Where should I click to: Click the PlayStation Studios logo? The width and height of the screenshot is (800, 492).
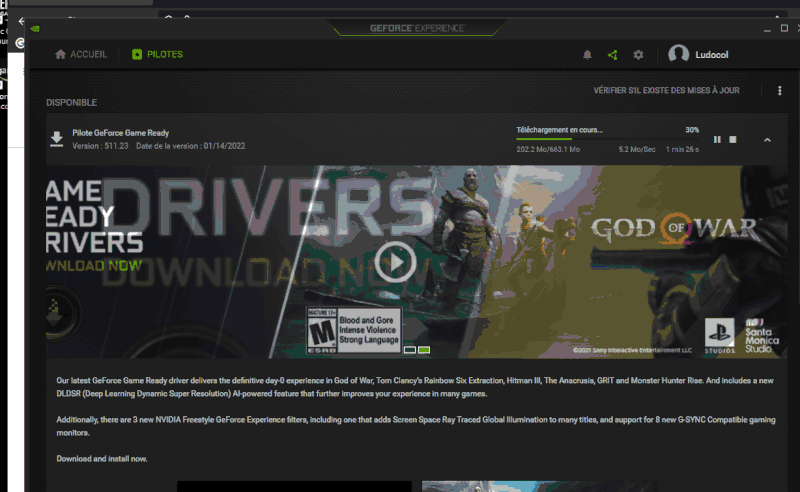point(720,335)
